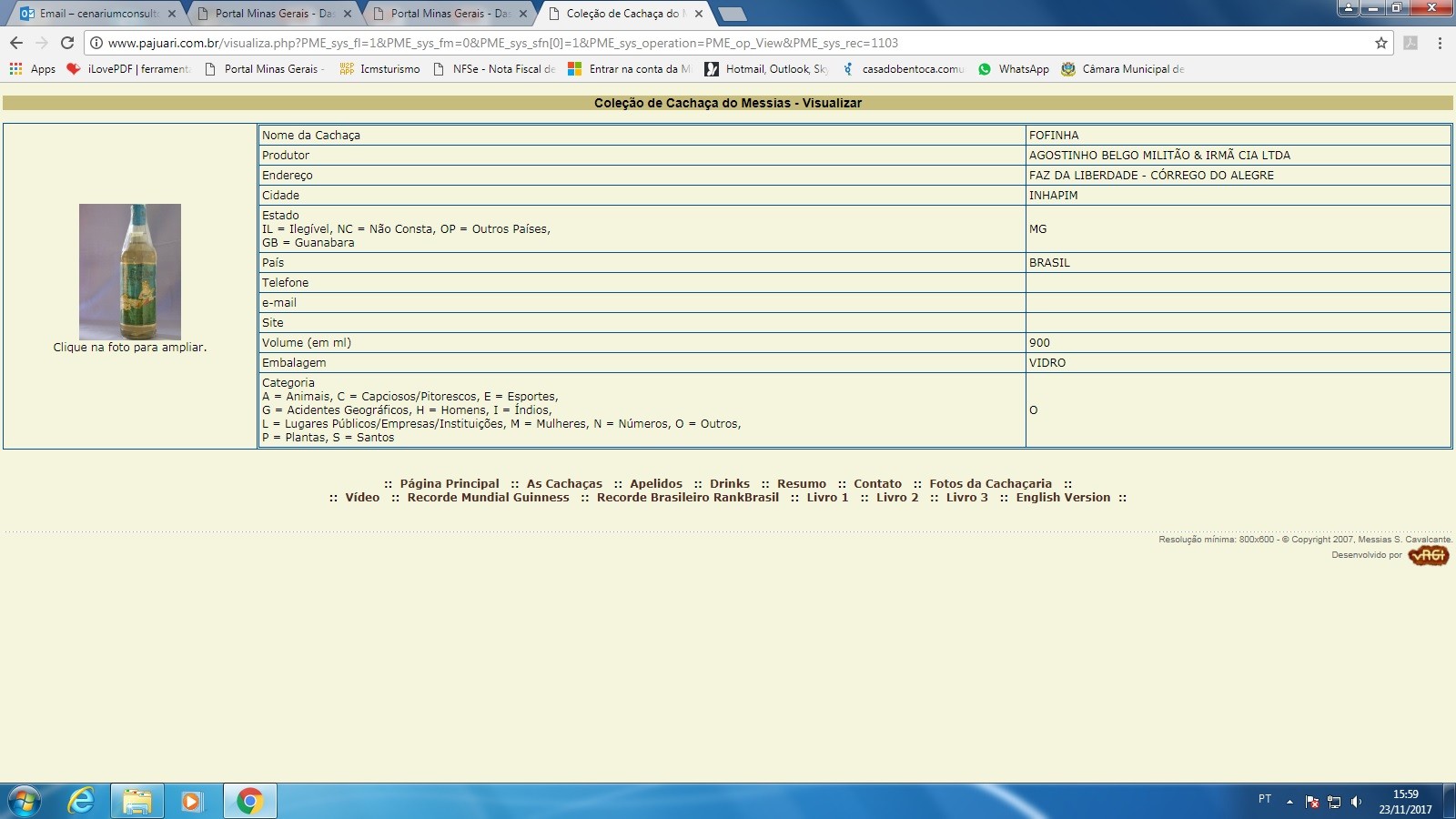Click the Action Center flag tray icon
Image resolution: width=1456 pixels, height=819 pixels.
point(1312,802)
